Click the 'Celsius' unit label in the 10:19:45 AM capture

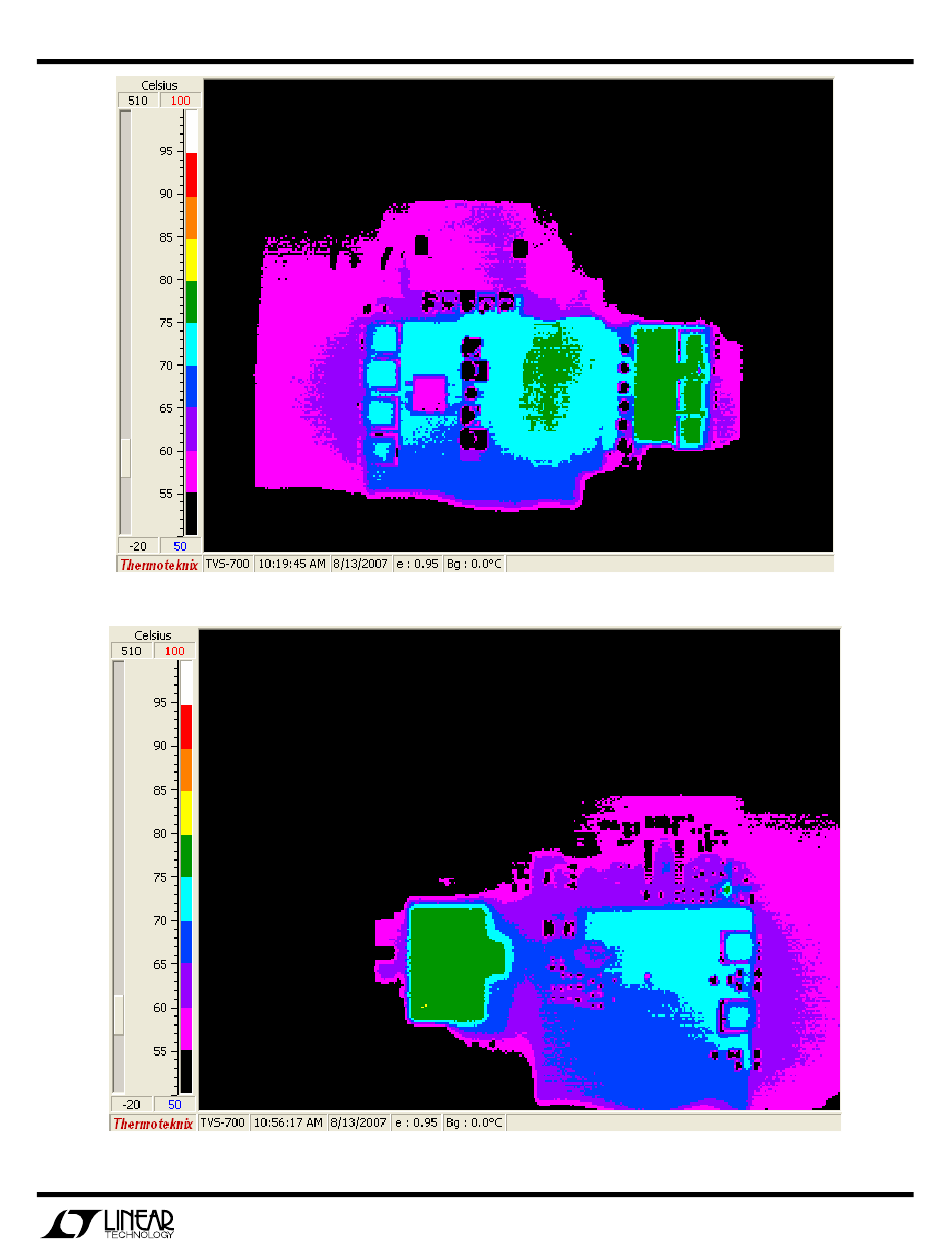pyautogui.click(x=159, y=85)
